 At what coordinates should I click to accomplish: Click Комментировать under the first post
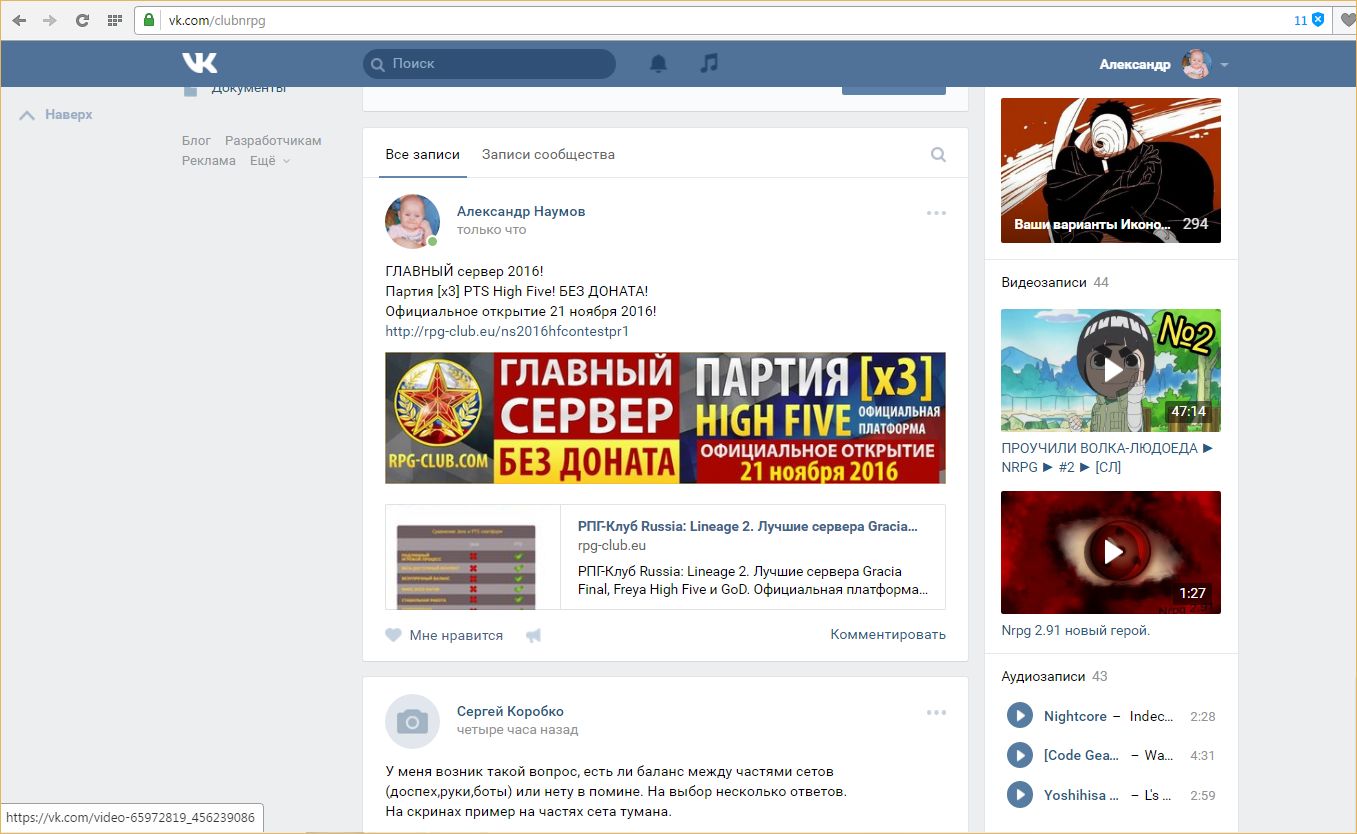coord(887,635)
